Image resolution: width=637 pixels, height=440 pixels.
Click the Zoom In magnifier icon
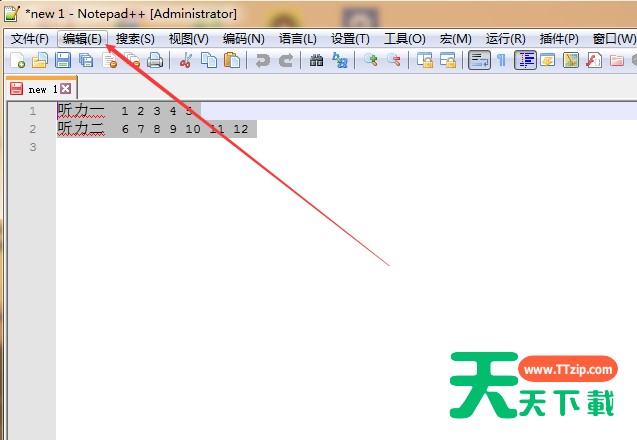pos(370,61)
